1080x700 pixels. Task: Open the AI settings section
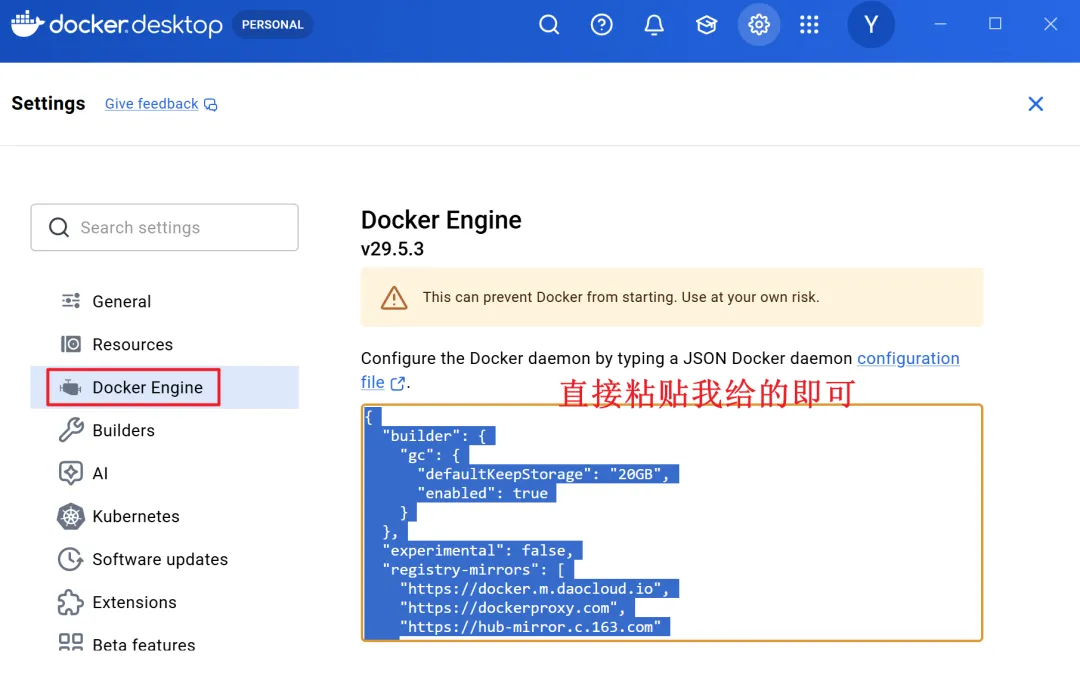coord(165,473)
